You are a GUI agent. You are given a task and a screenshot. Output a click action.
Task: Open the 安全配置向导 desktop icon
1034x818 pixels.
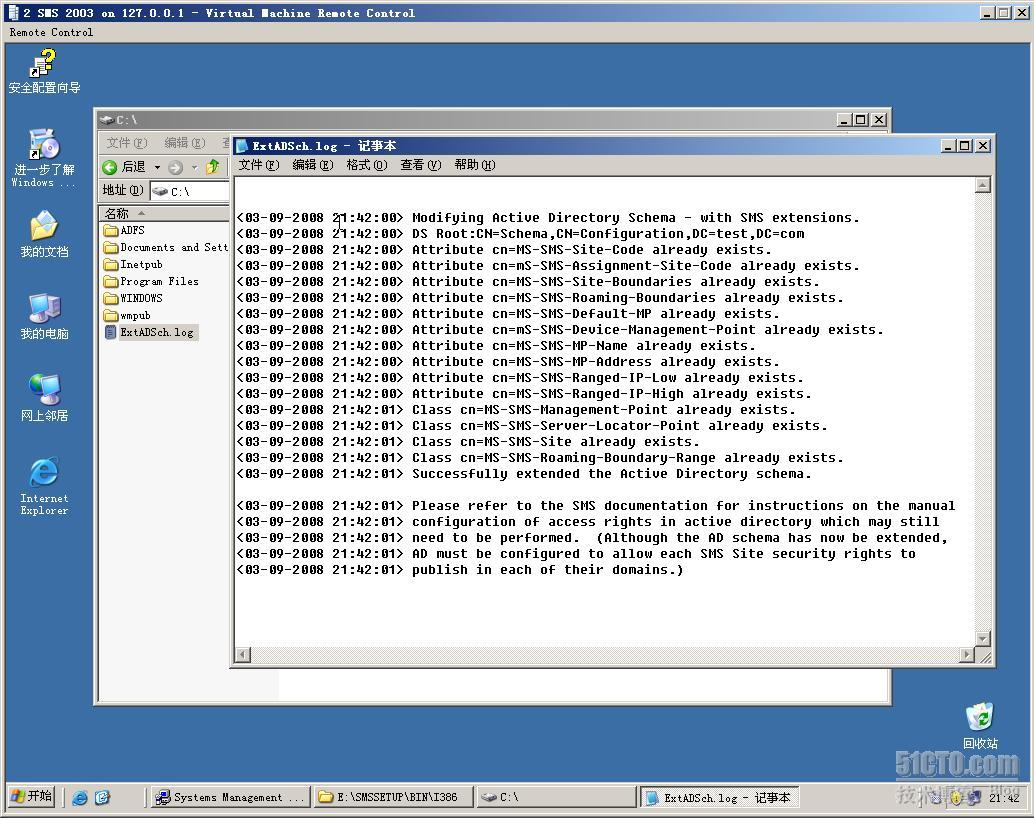point(44,73)
